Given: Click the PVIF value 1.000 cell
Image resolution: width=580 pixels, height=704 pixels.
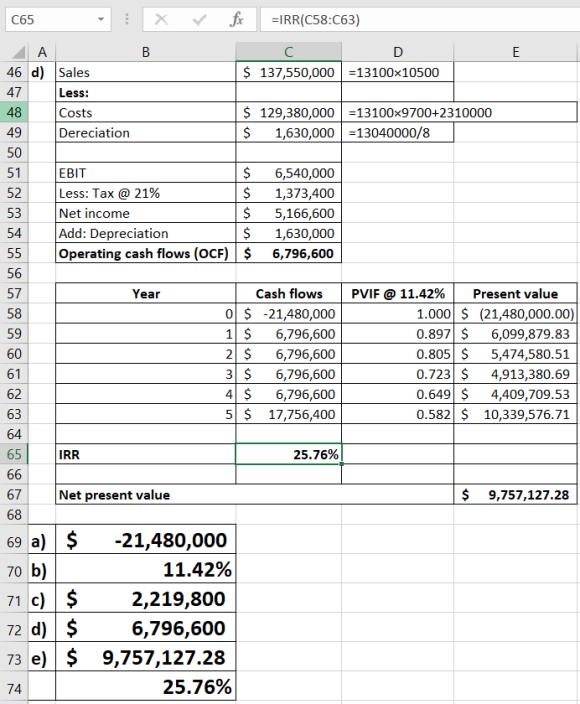Looking at the screenshot, I should pyautogui.click(x=398, y=314).
